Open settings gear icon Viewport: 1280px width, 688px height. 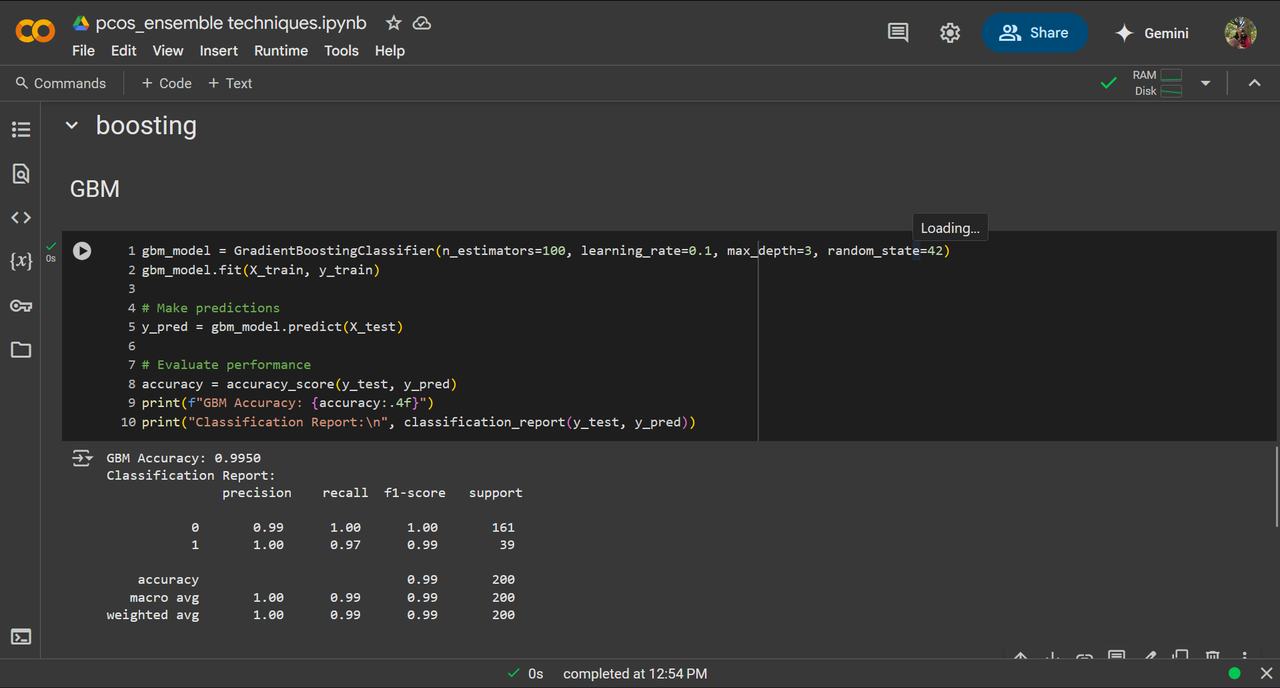coord(950,33)
